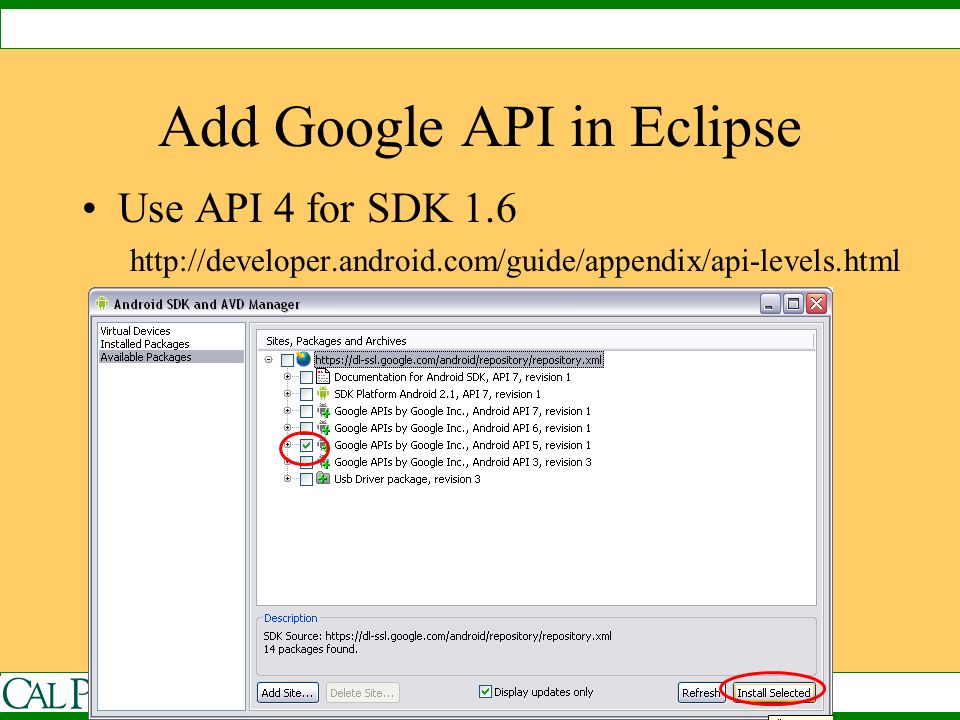This screenshot has width=960, height=720.
Task: Expand Google APIs Android API 7 node
Action: (287, 411)
